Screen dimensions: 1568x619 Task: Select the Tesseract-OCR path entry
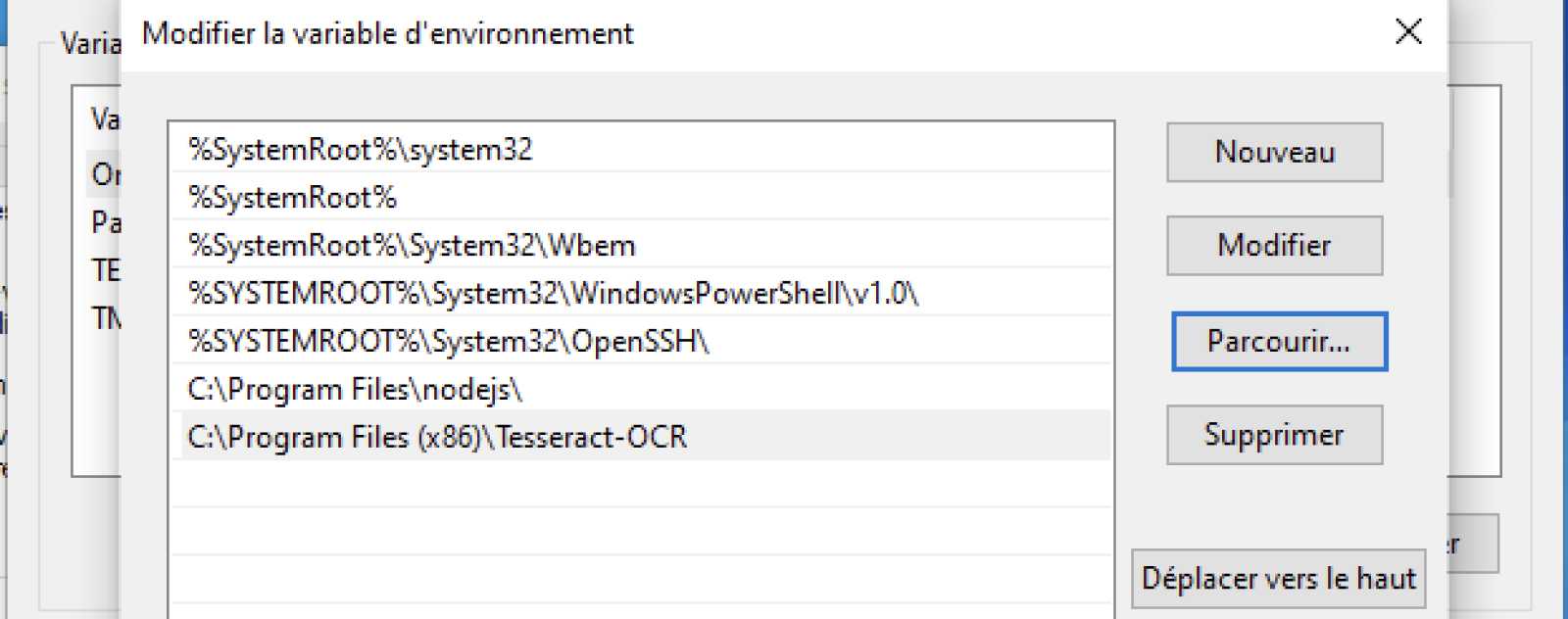click(x=642, y=436)
